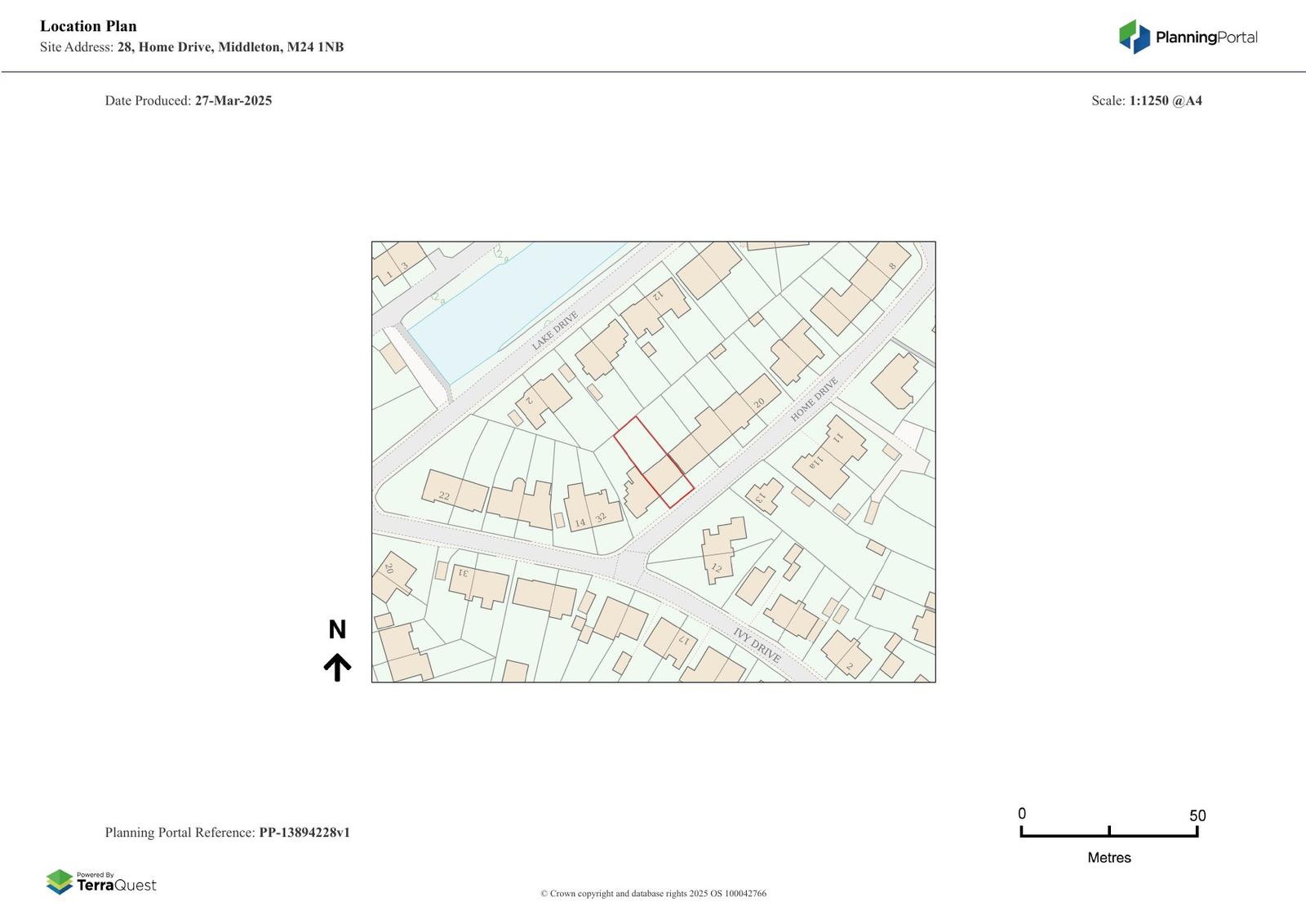Click reference PP-13894228v1
The width and height of the screenshot is (1306, 924).
(304, 833)
